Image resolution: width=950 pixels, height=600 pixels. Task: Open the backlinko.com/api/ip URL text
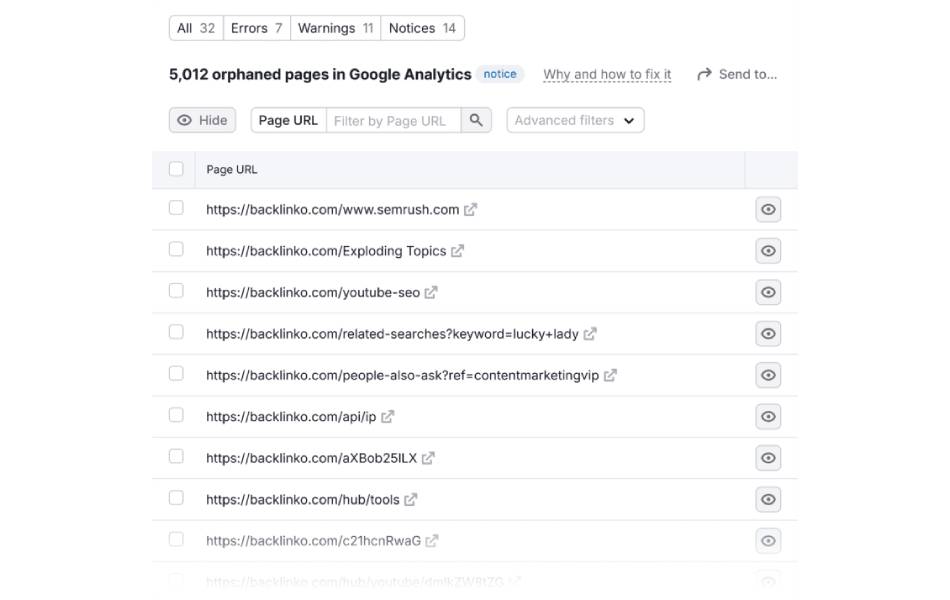click(x=291, y=417)
